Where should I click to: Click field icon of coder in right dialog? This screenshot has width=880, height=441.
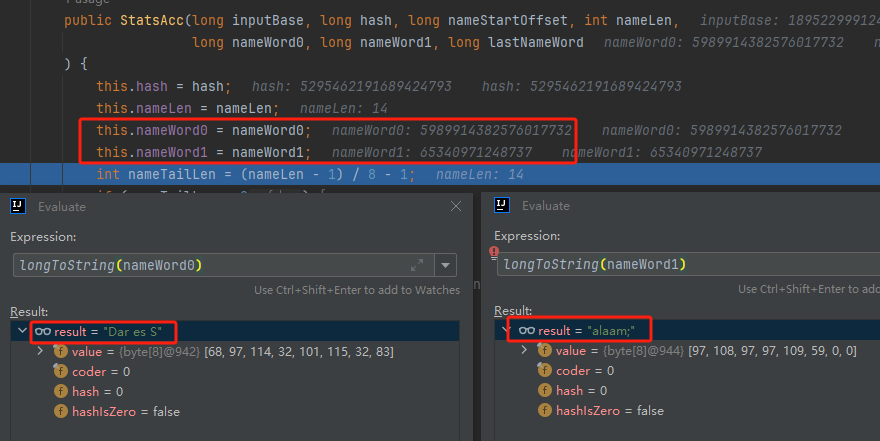(x=544, y=370)
